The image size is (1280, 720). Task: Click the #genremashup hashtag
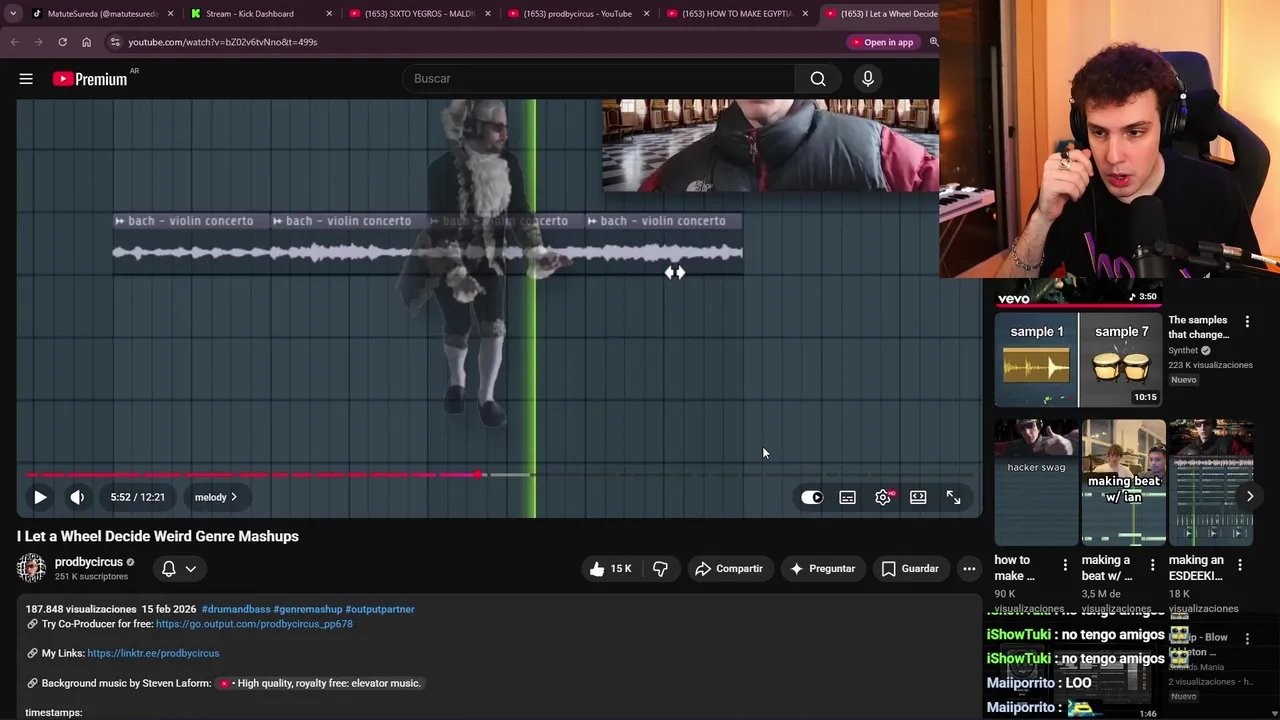pyautogui.click(x=308, y=609)
